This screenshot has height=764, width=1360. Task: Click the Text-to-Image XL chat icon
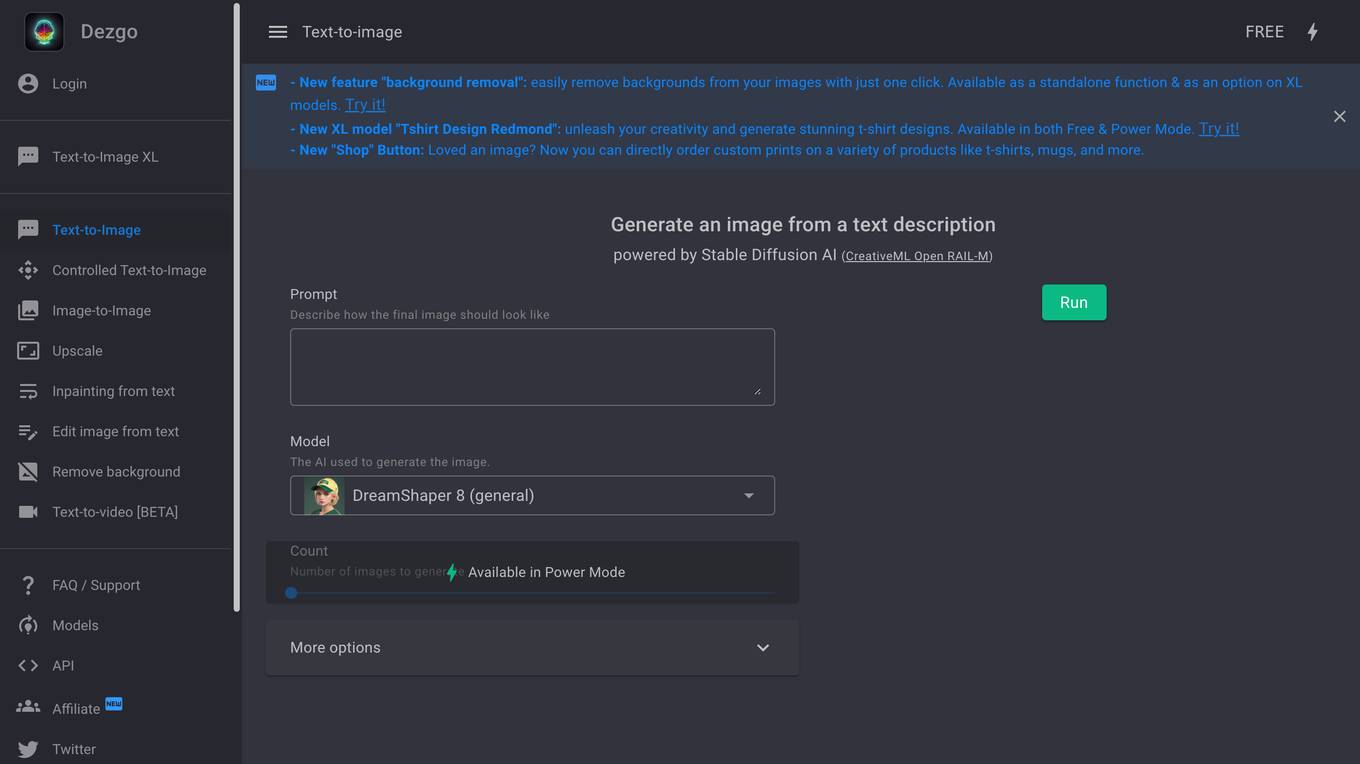click(x=28, y=156)
